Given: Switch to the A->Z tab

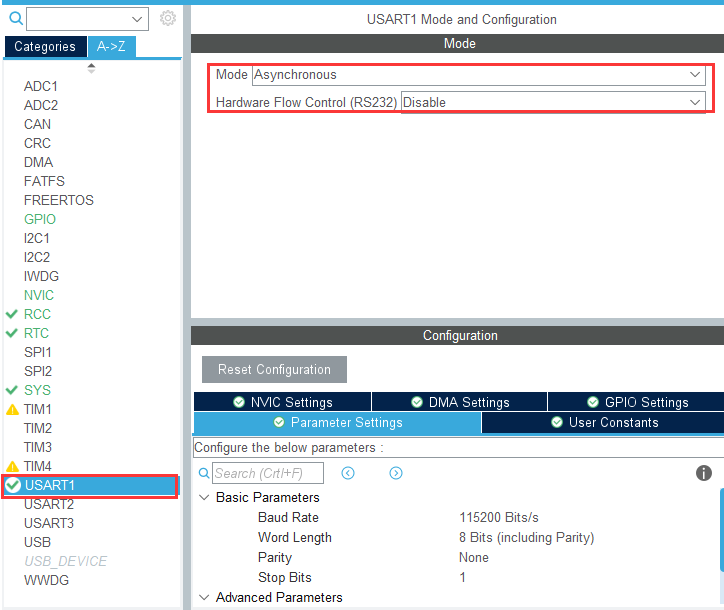Looking at the screenshot, I should [111, 47].
